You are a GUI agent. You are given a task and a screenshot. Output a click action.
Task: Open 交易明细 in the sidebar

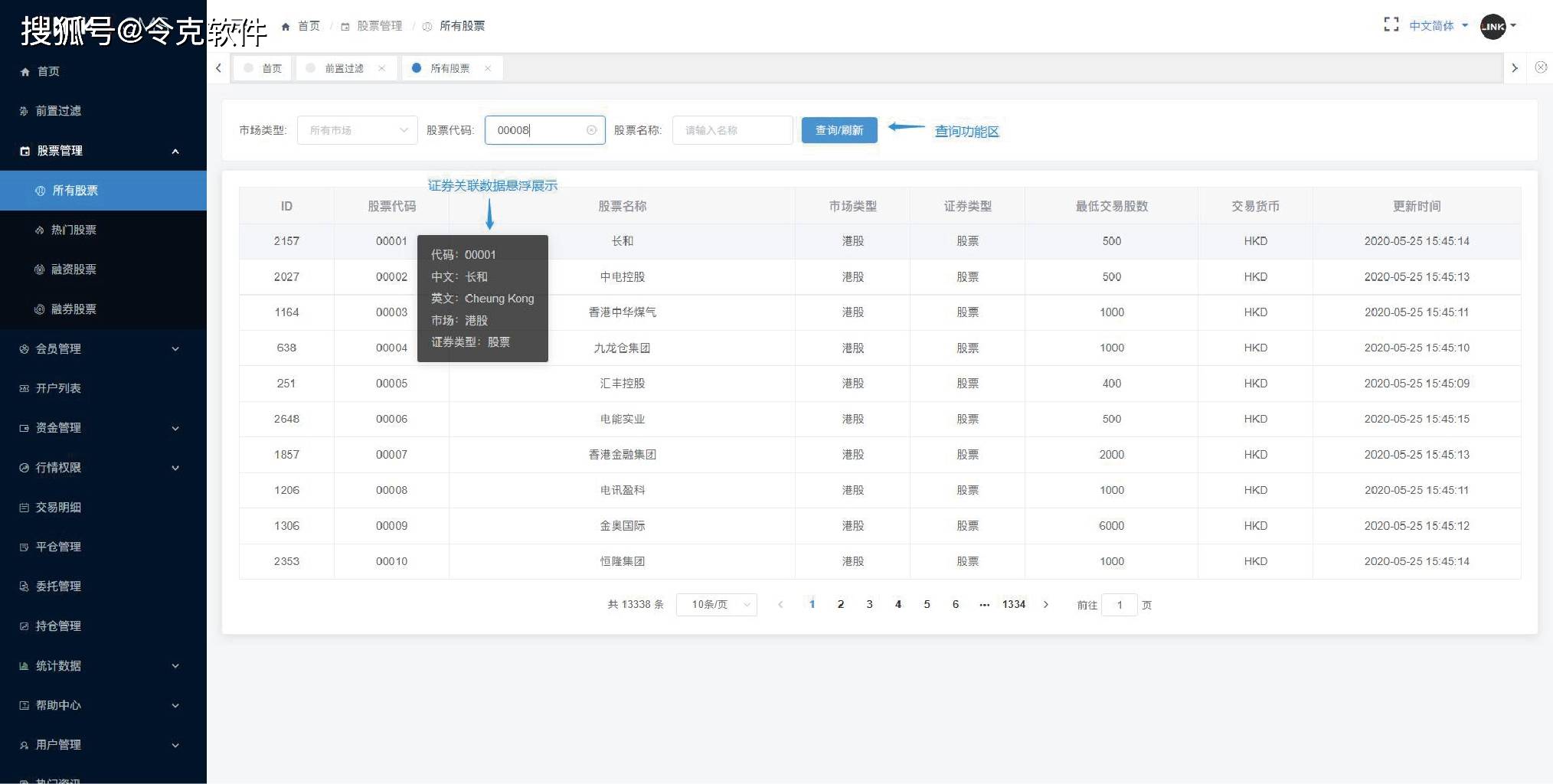click(x=103, y=507)
